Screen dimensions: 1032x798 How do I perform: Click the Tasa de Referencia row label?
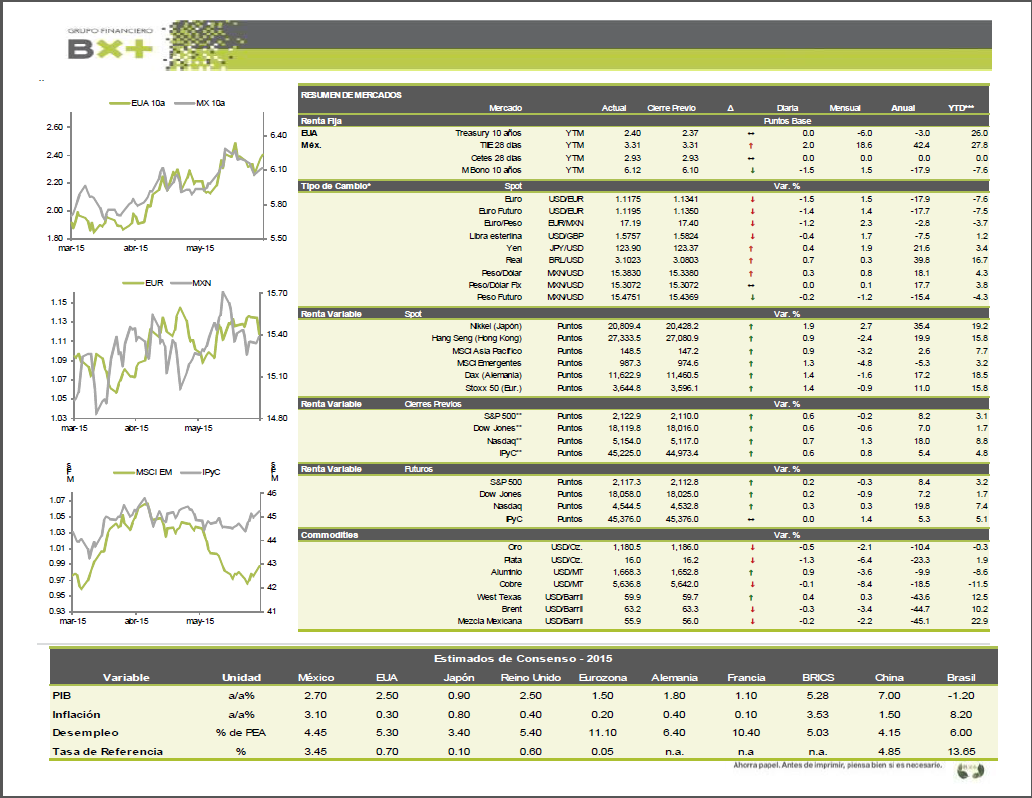click(x=107, y=752)
